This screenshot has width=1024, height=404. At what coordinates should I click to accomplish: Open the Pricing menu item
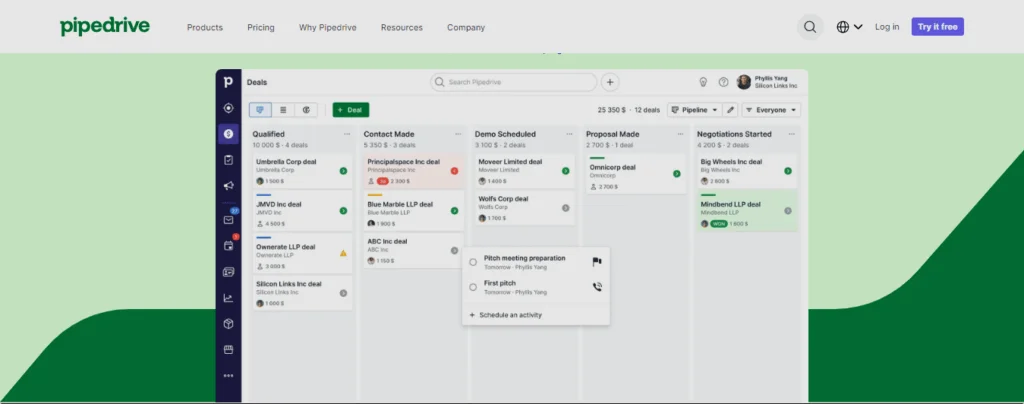click(x=261, y=27)
